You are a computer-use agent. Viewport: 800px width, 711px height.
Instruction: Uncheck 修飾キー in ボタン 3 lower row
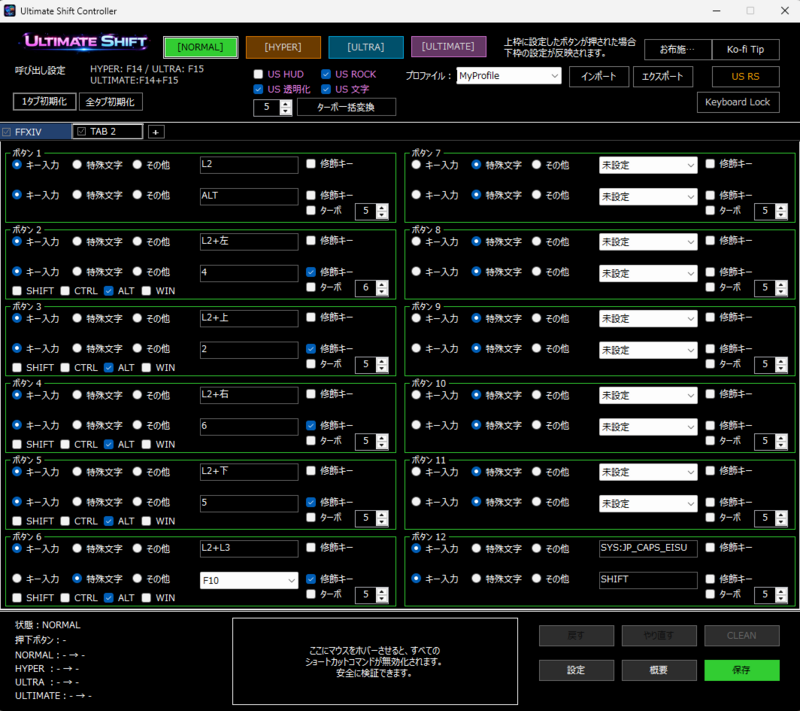pyautogui.click(x=311, y=349)
